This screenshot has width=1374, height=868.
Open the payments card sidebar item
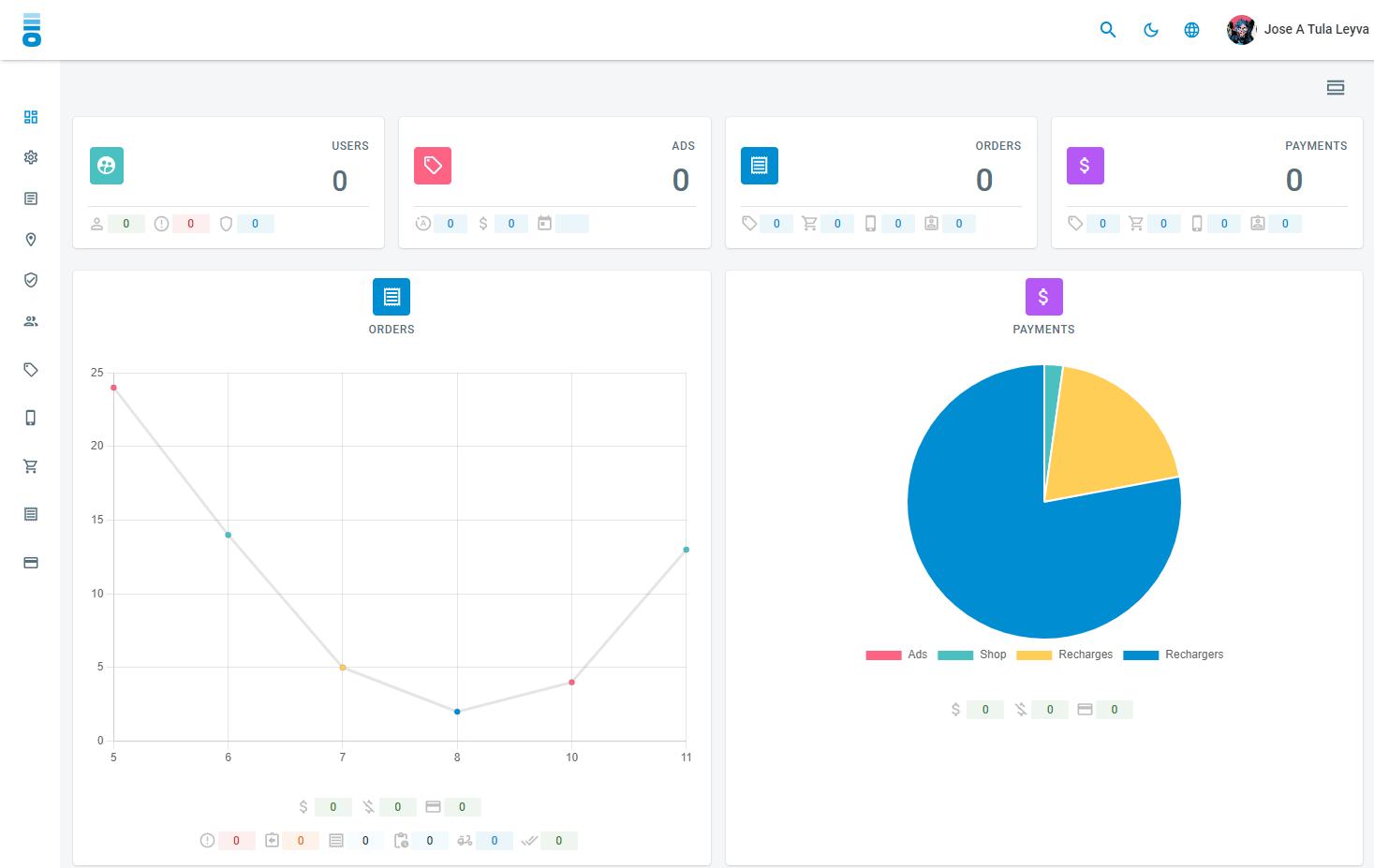point(31,563)
